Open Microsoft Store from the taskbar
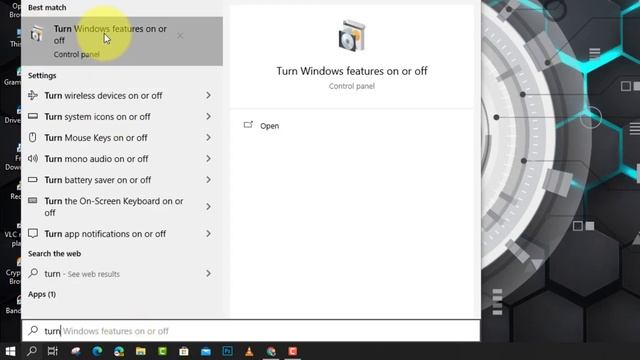This screenshot has width=640, height=360. pos(184,351)
